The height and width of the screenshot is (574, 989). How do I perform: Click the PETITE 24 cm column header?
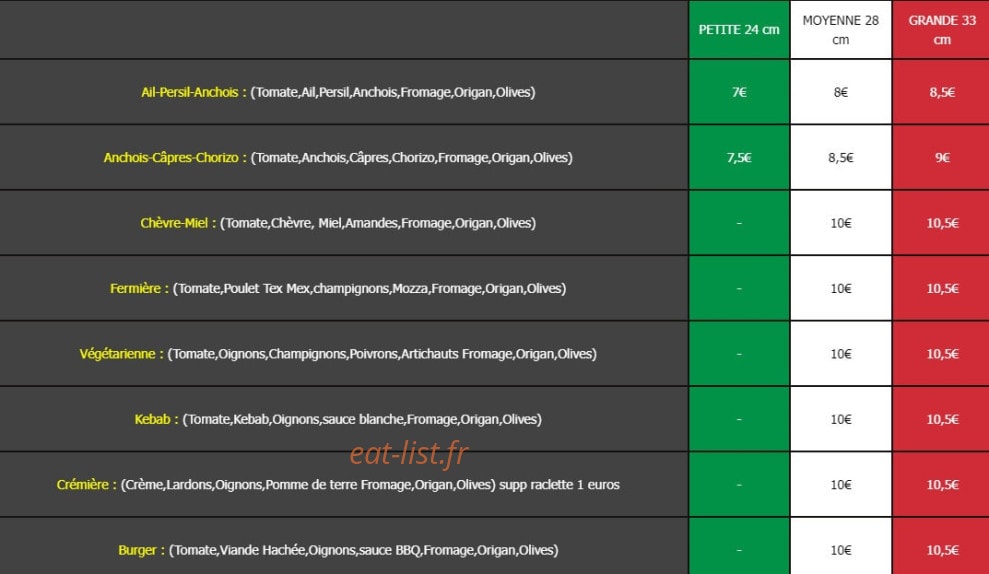(x=739, y=30)
